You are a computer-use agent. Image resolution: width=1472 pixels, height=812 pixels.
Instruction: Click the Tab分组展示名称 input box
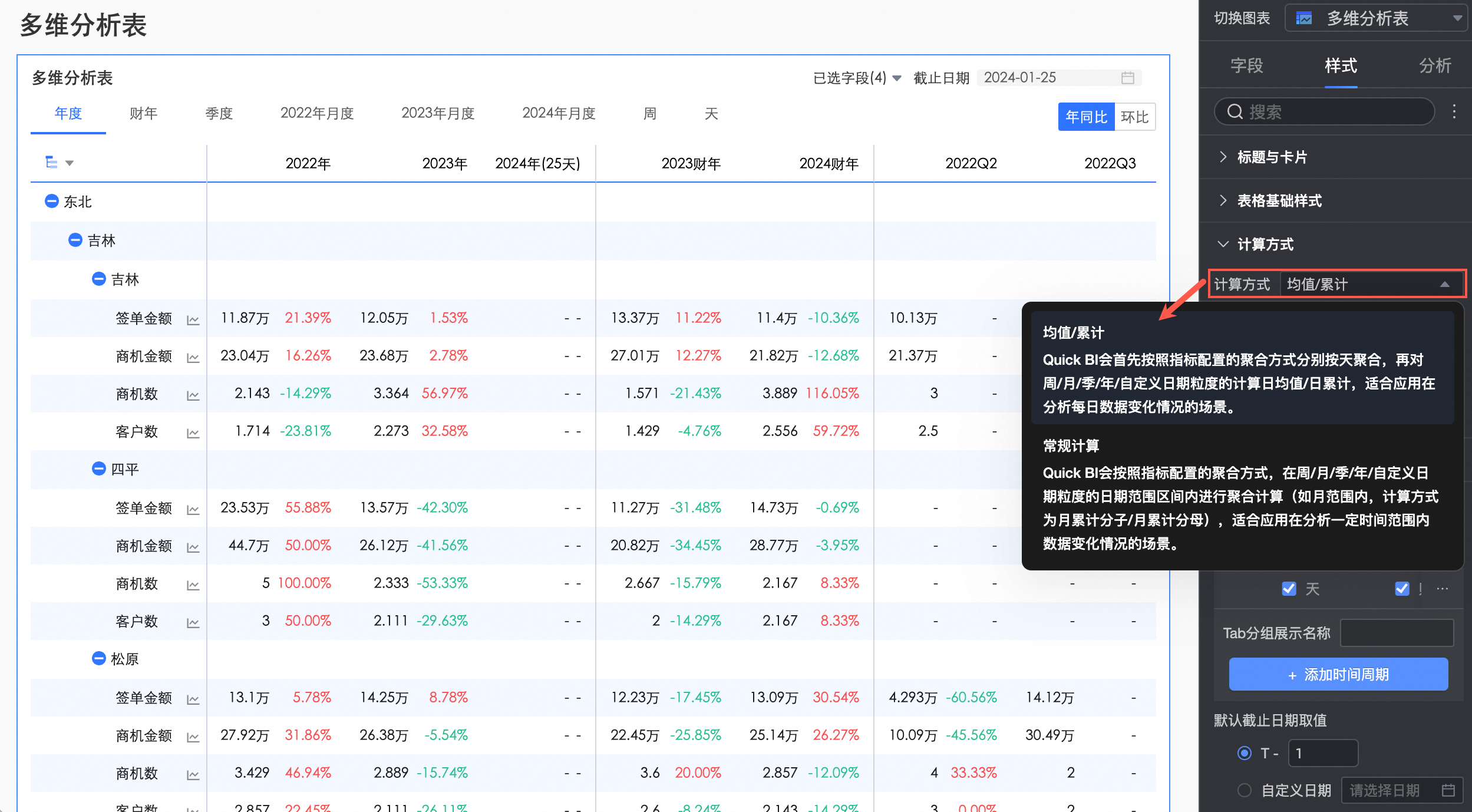pos(1397,633)
